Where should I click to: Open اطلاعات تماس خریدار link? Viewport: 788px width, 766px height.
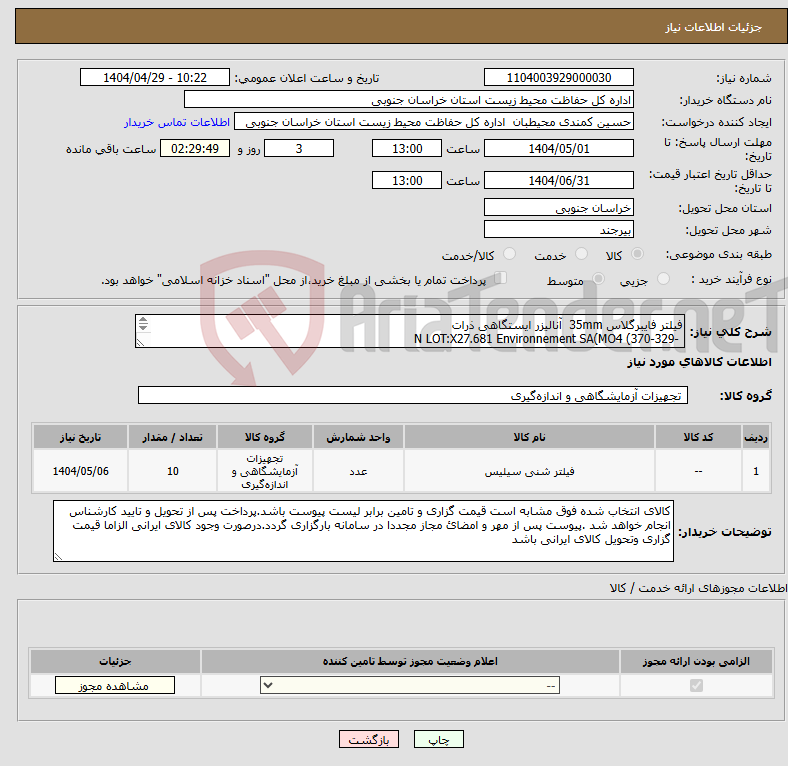[177, 122]
